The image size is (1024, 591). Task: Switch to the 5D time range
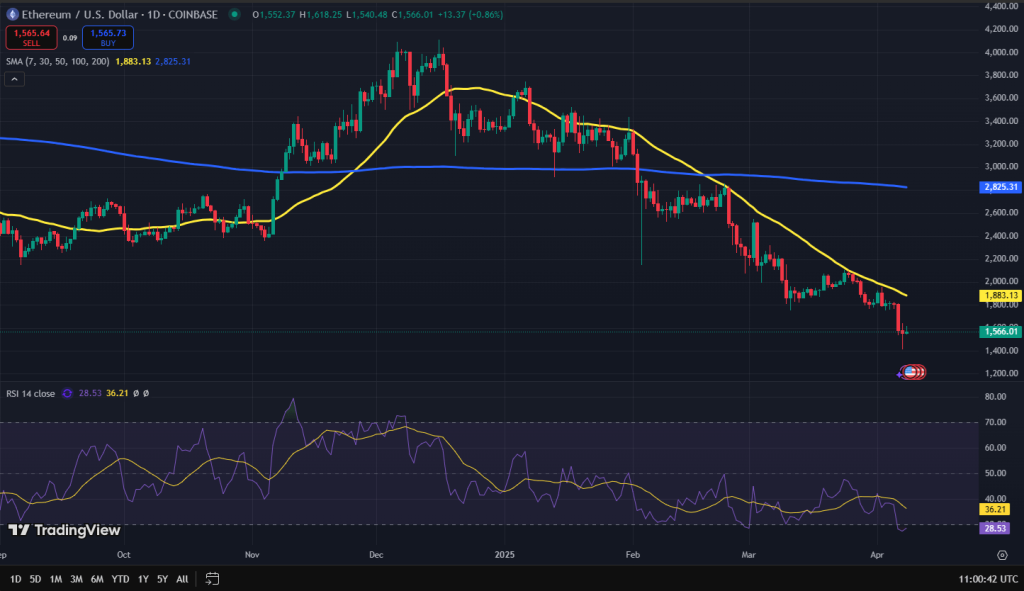pyautogui.click(x=35, y=579)
